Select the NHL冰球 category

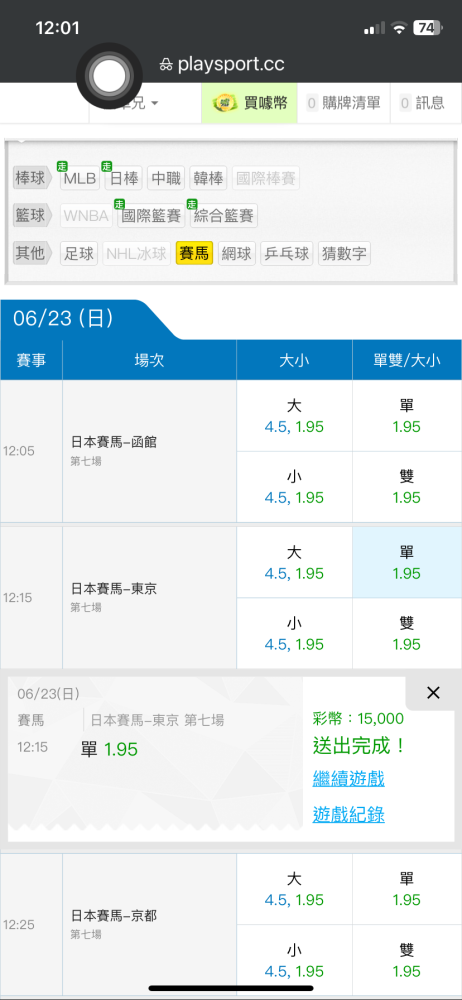(136, 253)
